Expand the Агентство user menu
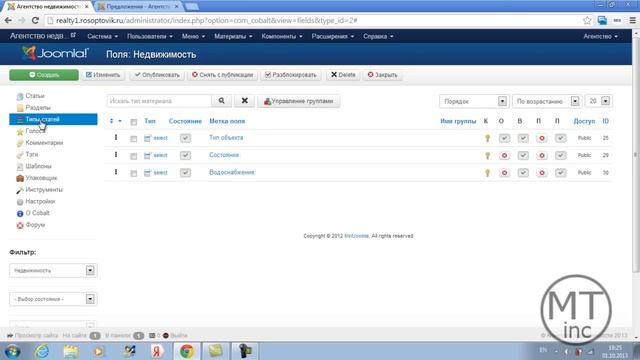This screenshot has height=360, width=640. [600, 36]
